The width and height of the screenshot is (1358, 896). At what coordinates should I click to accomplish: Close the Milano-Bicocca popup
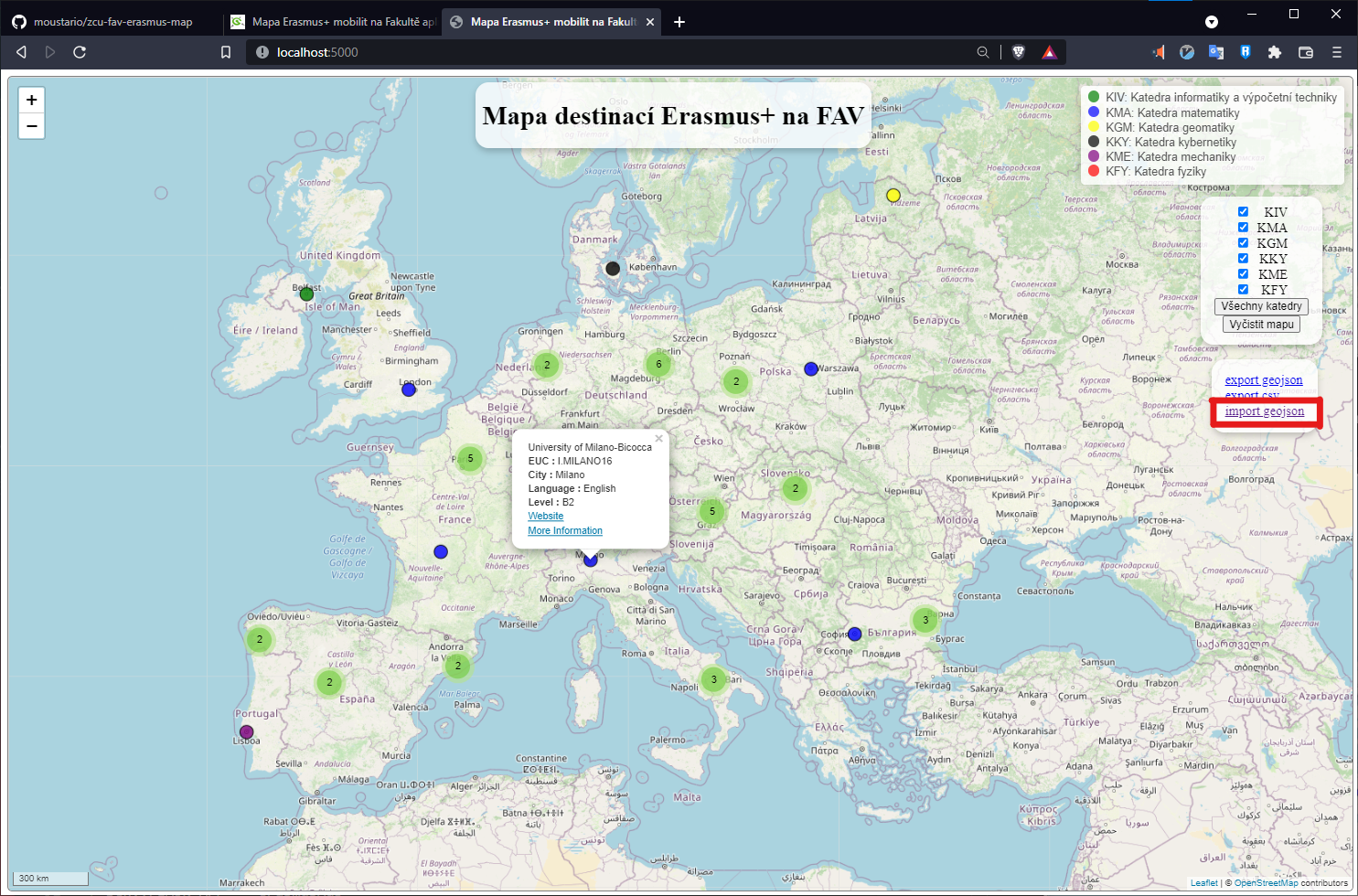click(x=658, y=439)
